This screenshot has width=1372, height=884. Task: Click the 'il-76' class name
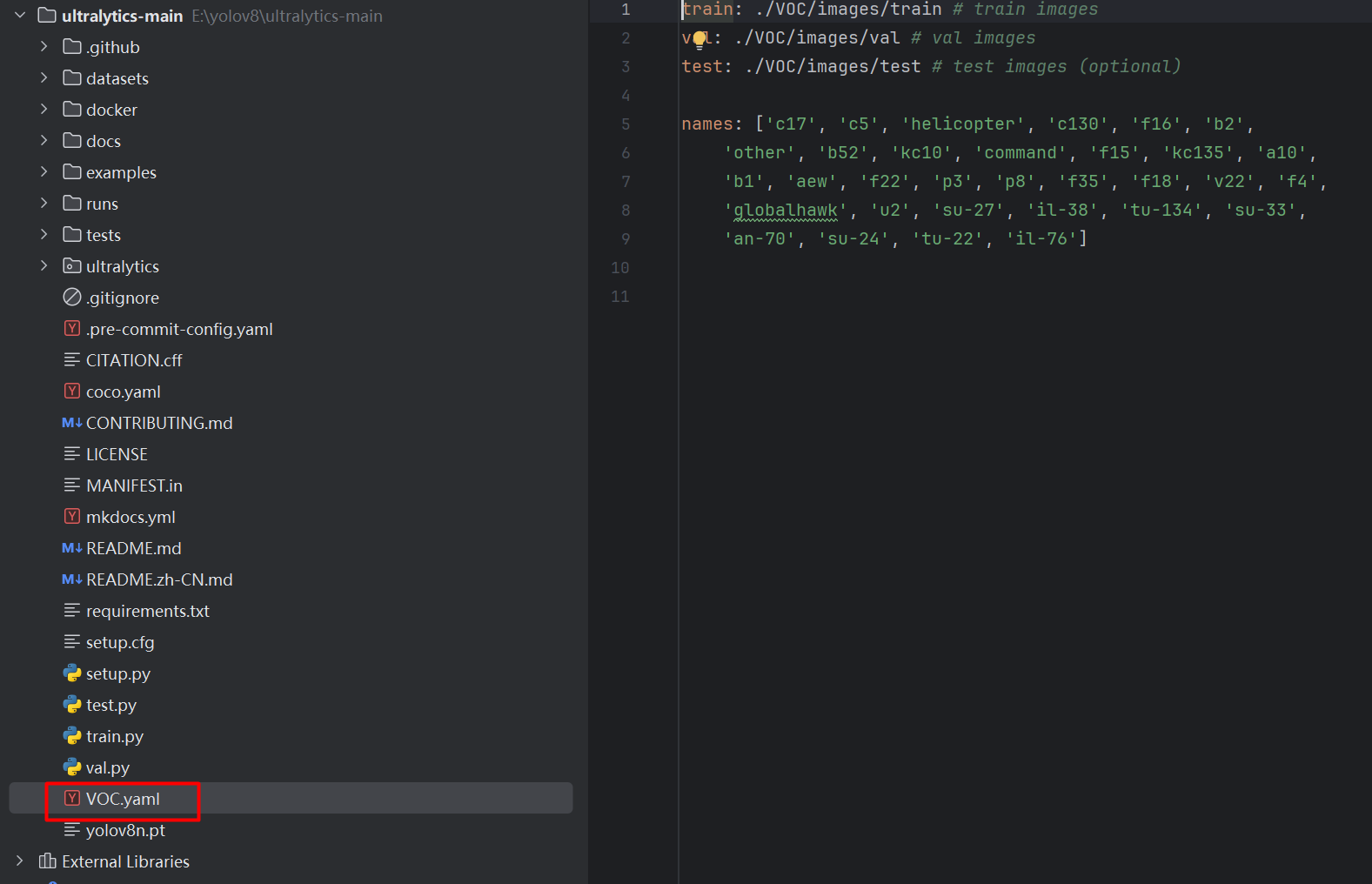click(x=1041, y=239)
